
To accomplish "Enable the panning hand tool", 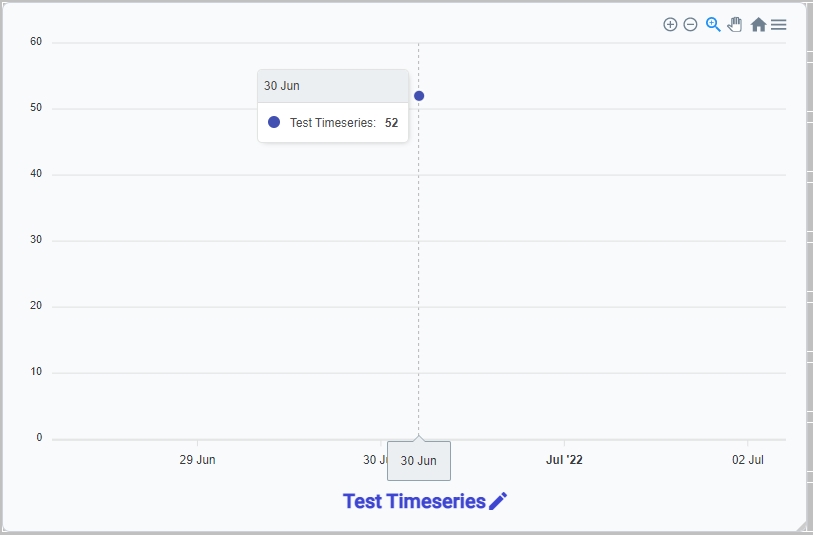I will click(x=735, y=24).
